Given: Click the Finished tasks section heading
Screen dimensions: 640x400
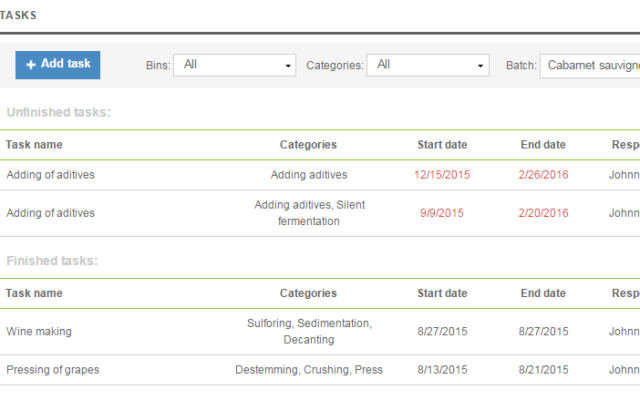Looking at the screenshot, I should click(52, 261).
